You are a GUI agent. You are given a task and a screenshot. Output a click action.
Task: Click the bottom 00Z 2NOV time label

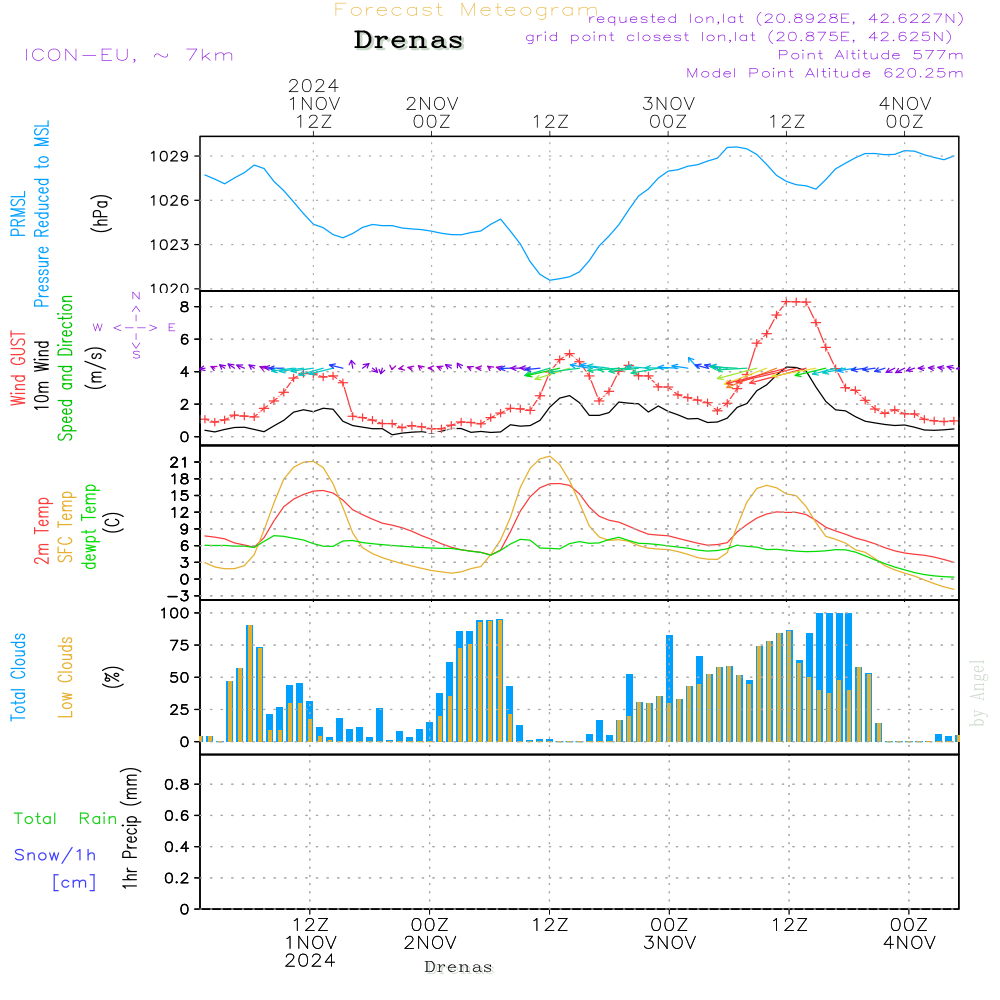[x=430, y=934]
